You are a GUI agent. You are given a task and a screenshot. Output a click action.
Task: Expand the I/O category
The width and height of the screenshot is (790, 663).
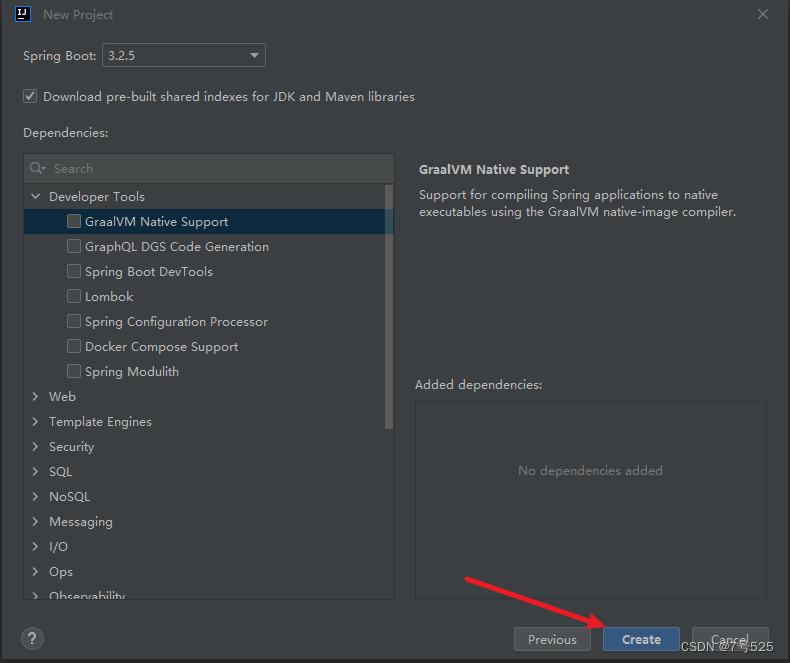[35, 546]
